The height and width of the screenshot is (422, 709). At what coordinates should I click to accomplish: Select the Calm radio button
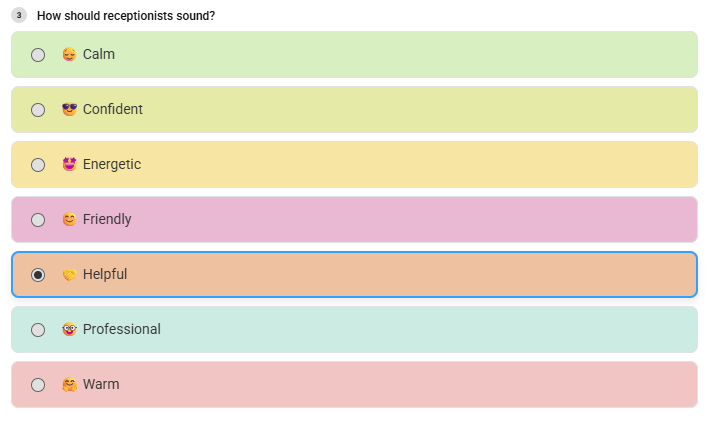38,55
